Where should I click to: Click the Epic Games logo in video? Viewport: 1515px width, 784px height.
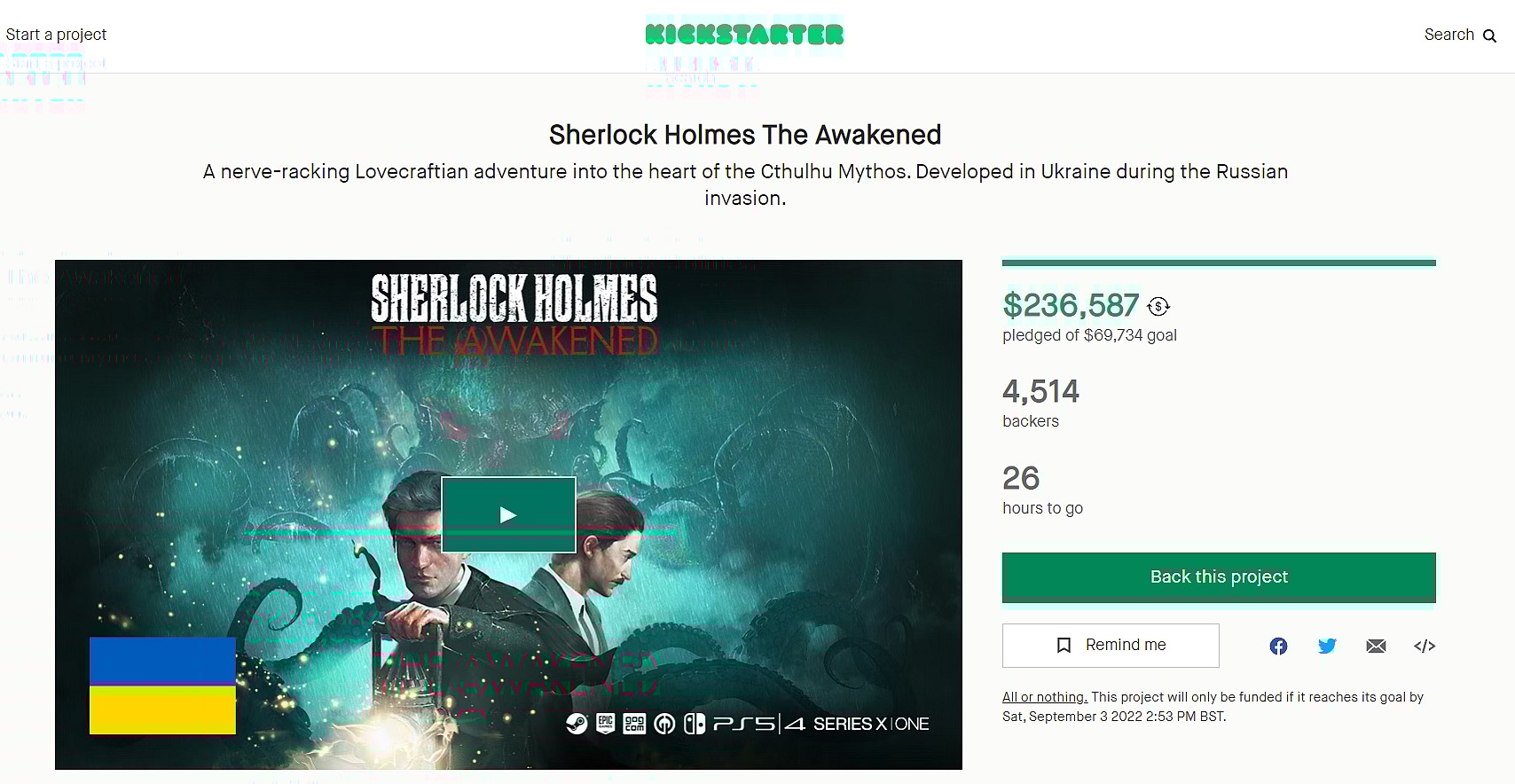[605, 724]
